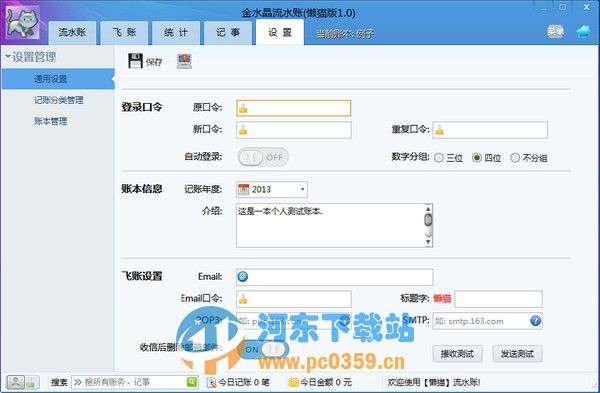Viewport: 600px width, 393px height.
Task: Switch to the 飞账 tab
Action: pyautogui.click(x=124, y=33)
